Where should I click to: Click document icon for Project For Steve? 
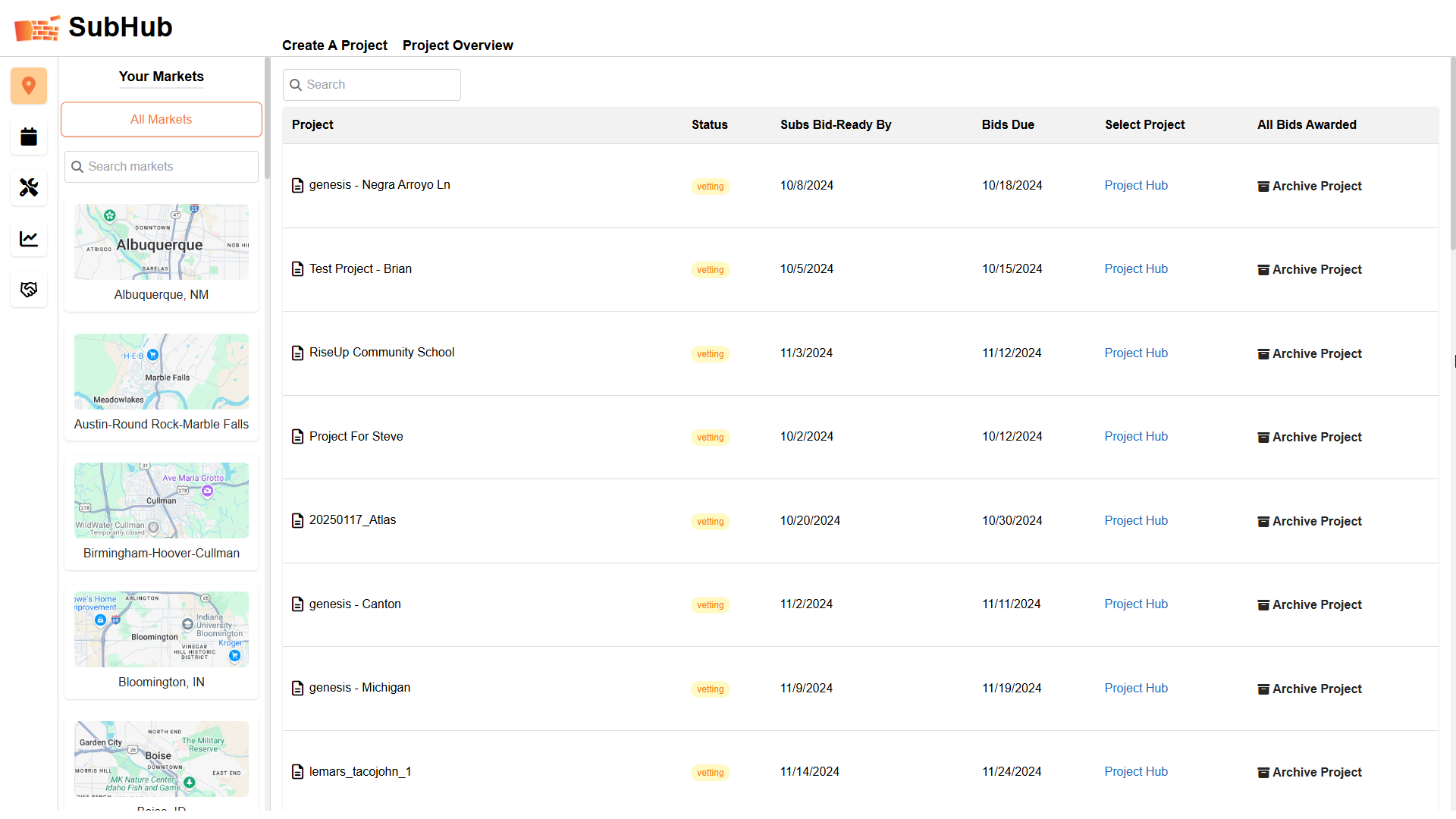(298, 437)
